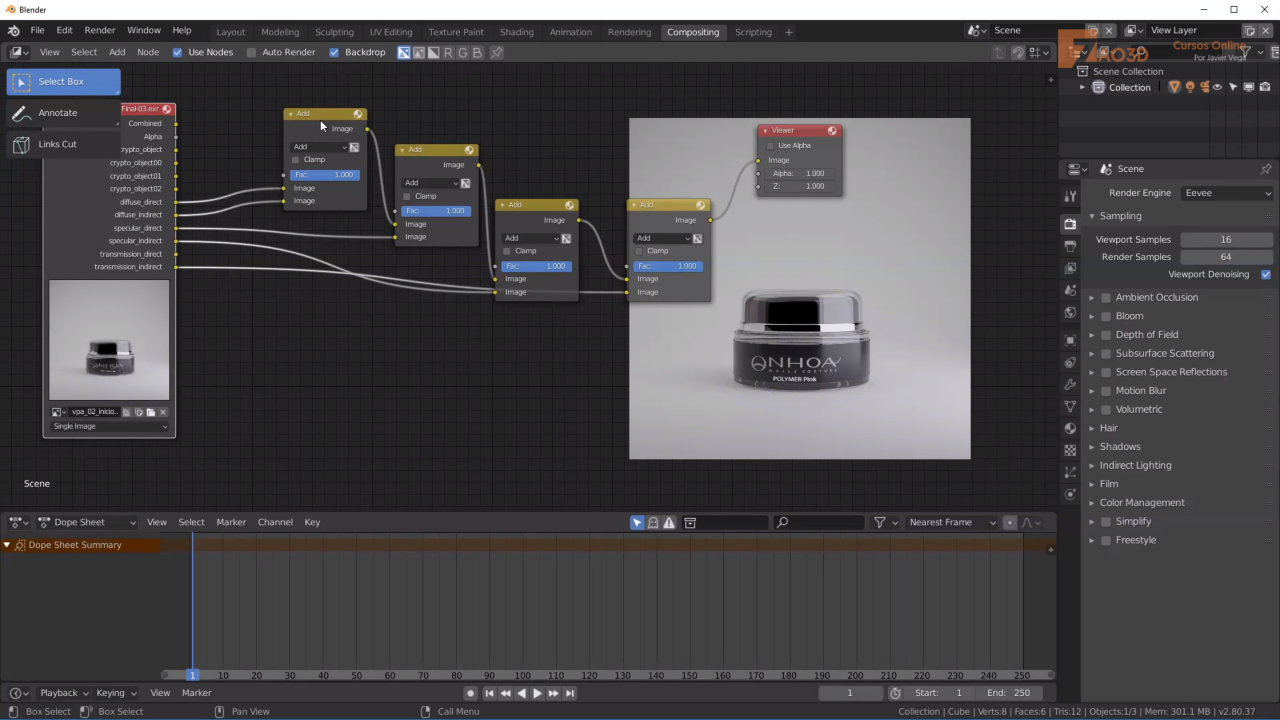Toggle Use Nodes checkbox

tap(177, 52)
